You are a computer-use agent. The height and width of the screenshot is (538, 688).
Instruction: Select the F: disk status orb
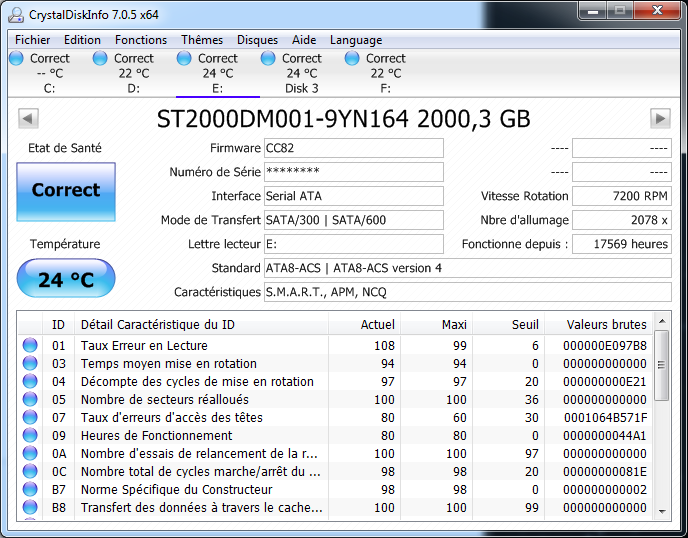[x=352, y=58]
